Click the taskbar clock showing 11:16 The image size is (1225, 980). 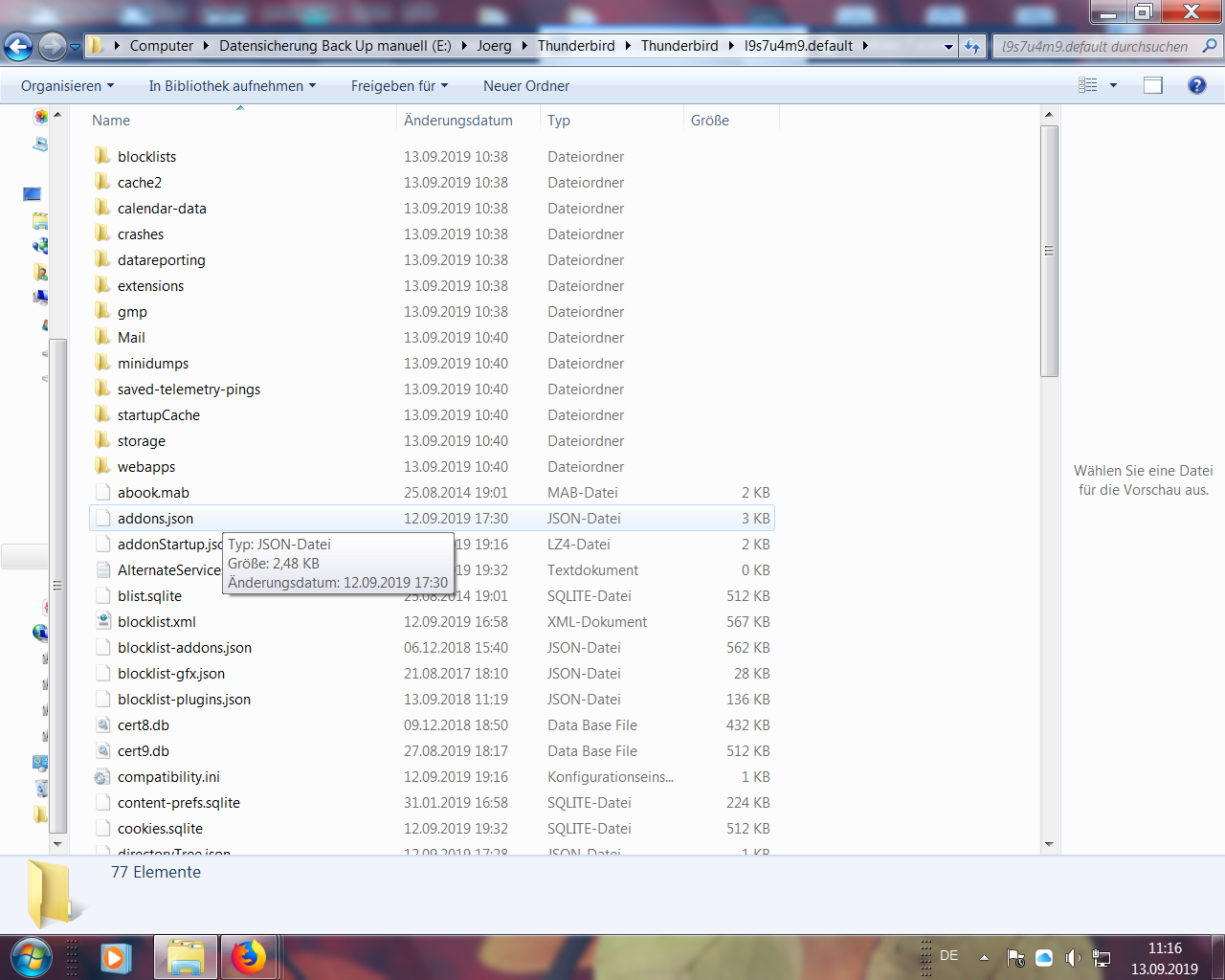tap(1165, 948)
